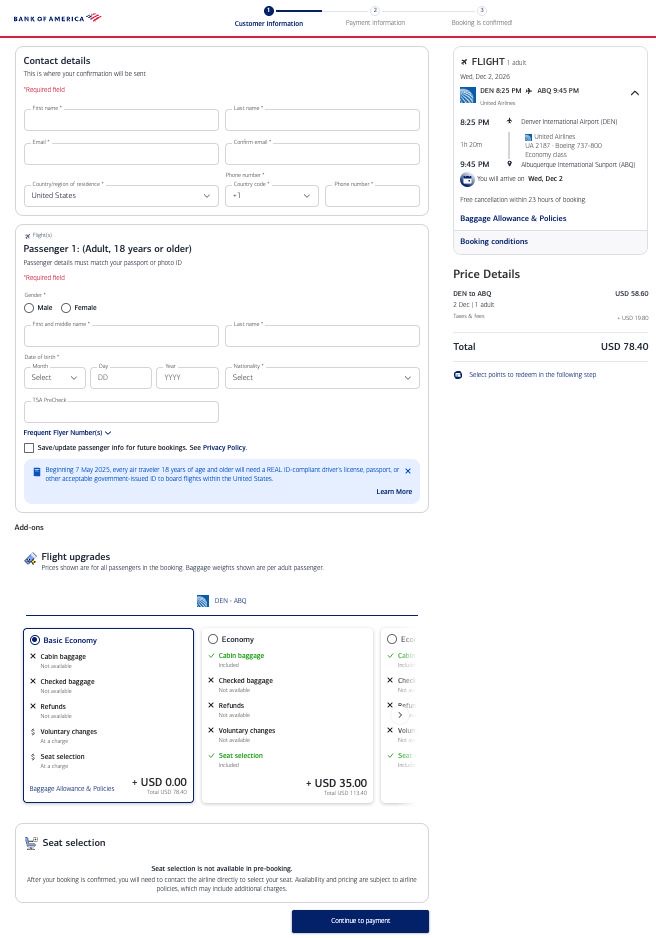The height and width of the screenshot is (938, 656).
Task: Select the Male gender radio button
Action: [29, 308]
